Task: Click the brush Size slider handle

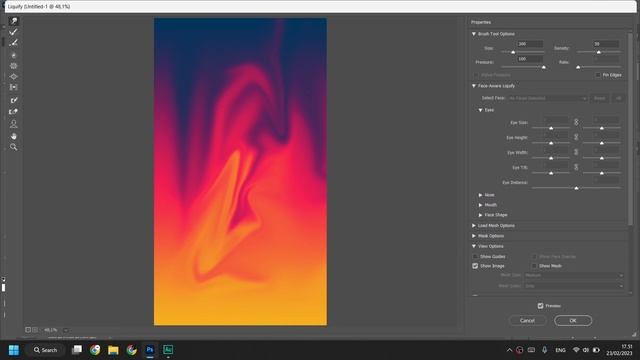Action: tap(513, 52)
